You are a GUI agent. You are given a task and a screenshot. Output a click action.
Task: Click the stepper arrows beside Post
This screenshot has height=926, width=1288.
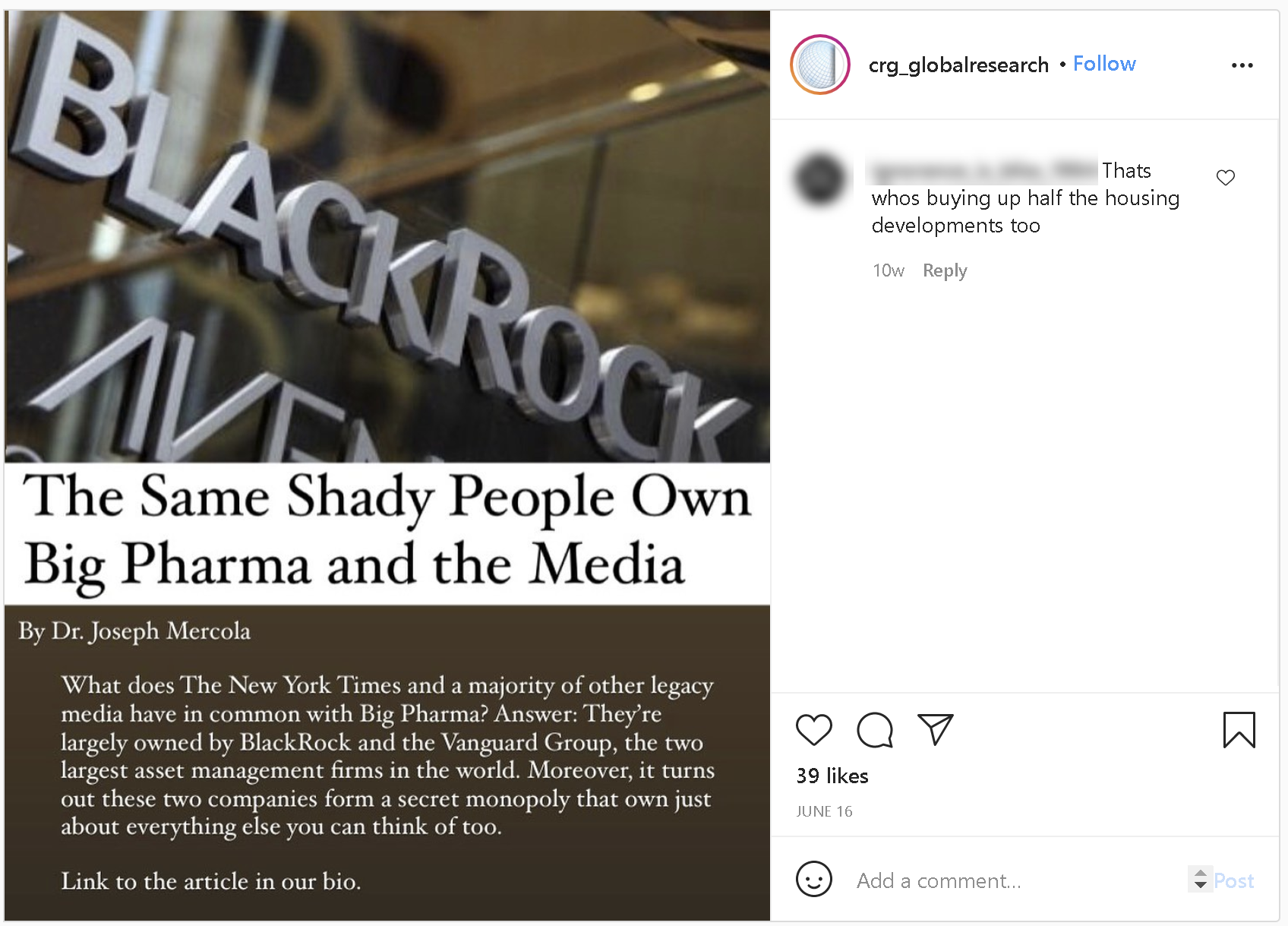click(1200, 880)
